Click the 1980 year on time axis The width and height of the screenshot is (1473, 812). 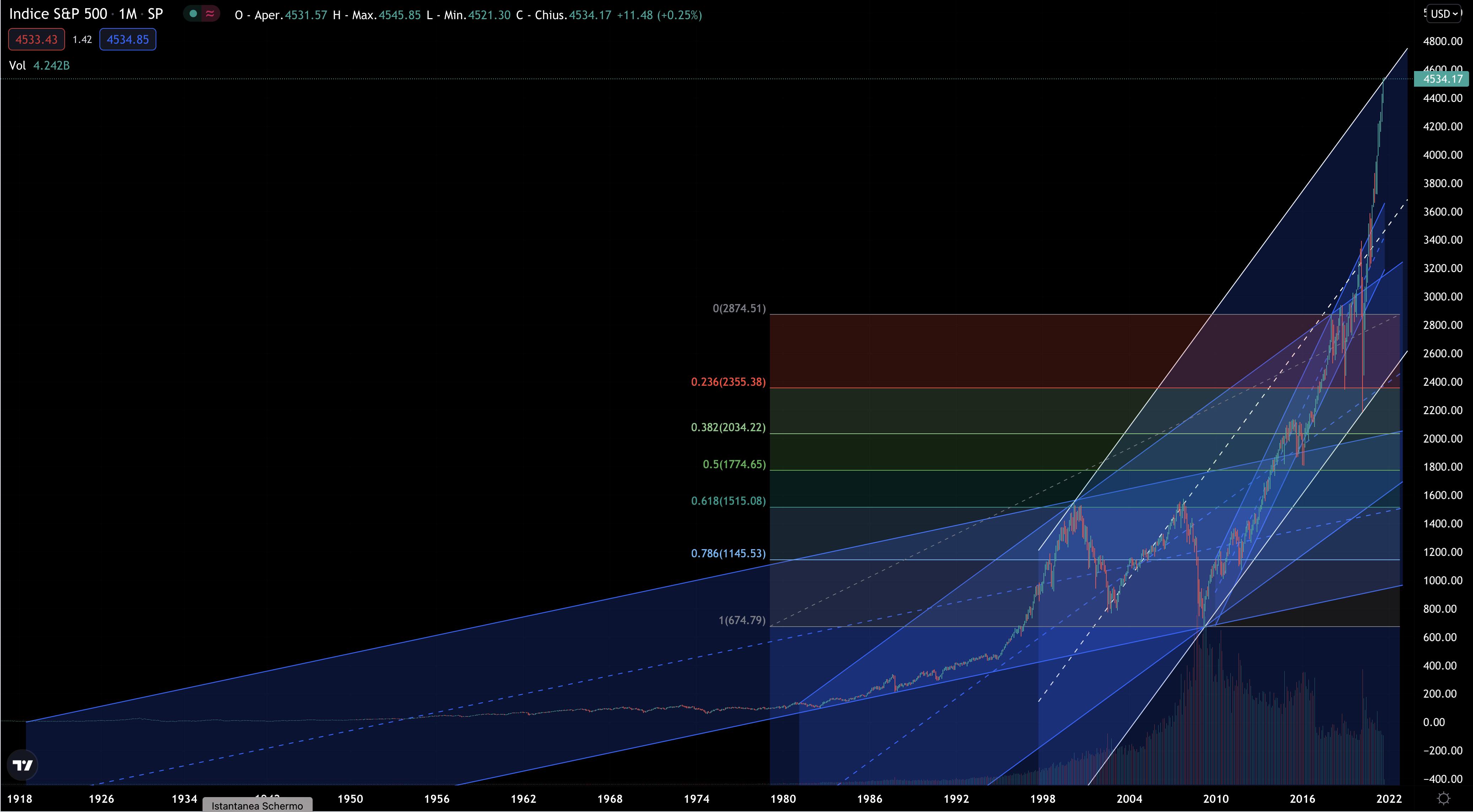pos(783,798)
